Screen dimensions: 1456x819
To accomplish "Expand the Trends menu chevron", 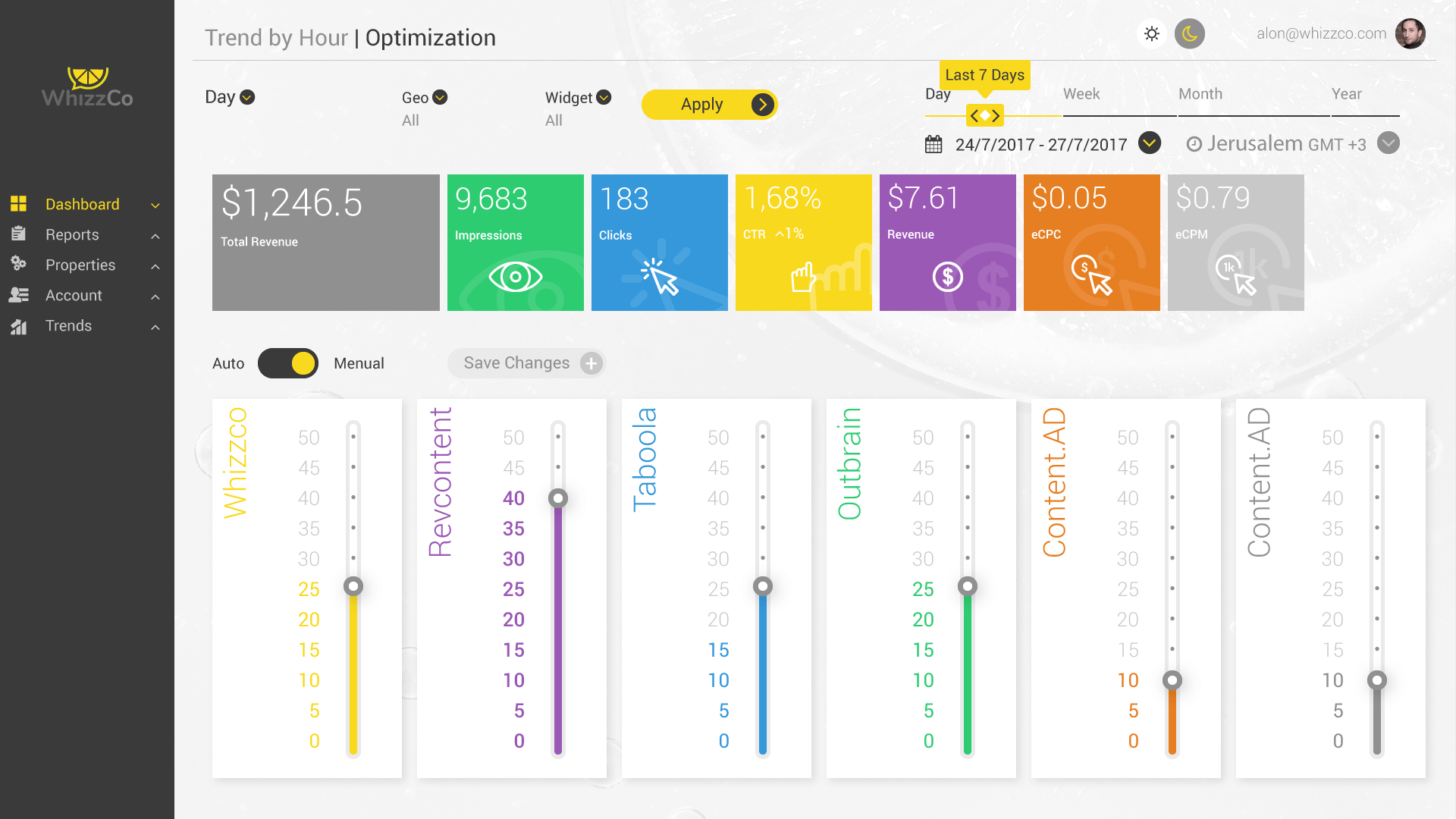I will point(155,327).
